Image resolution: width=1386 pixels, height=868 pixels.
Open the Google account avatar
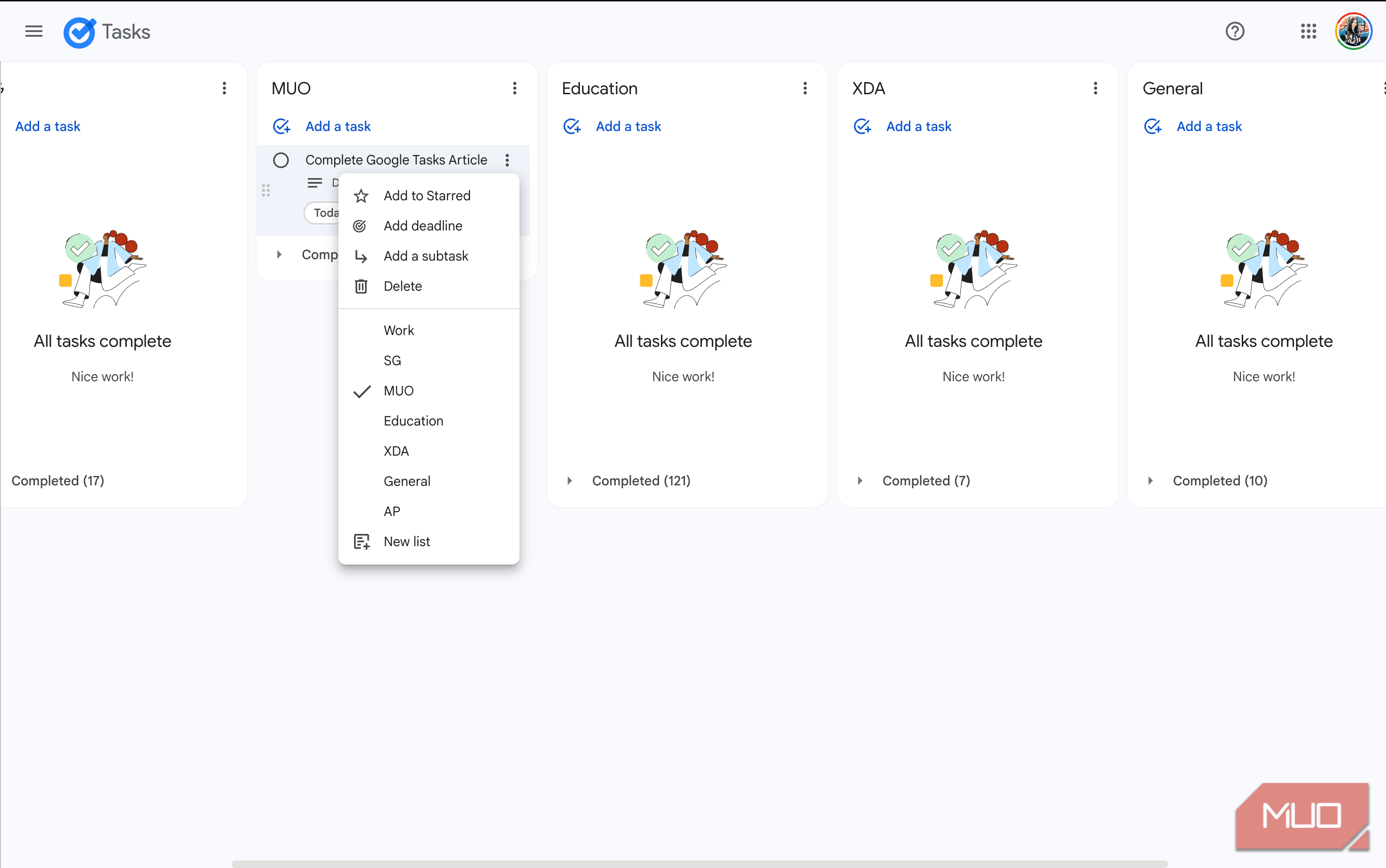[x=1354, y=31]
